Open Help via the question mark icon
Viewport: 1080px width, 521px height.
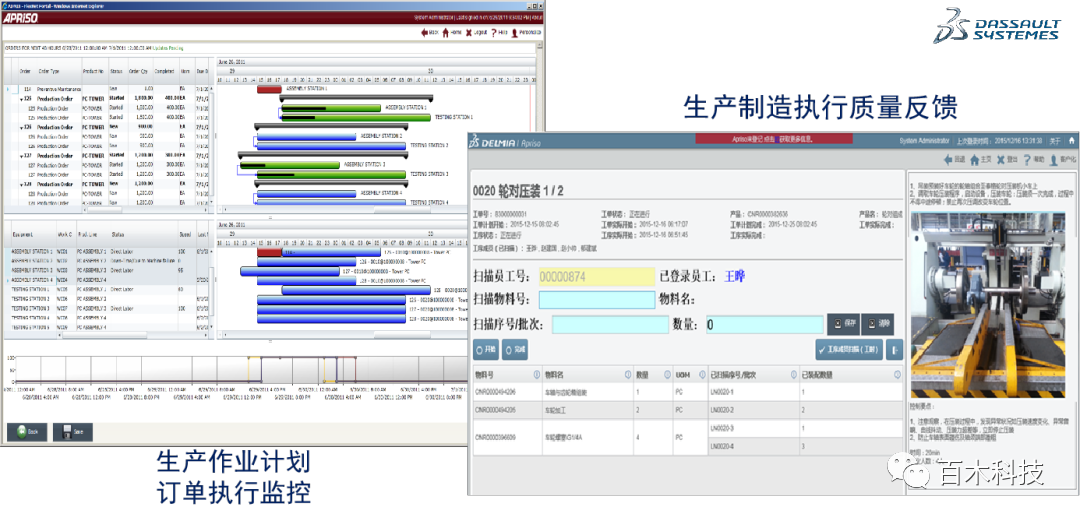(492, 33)
